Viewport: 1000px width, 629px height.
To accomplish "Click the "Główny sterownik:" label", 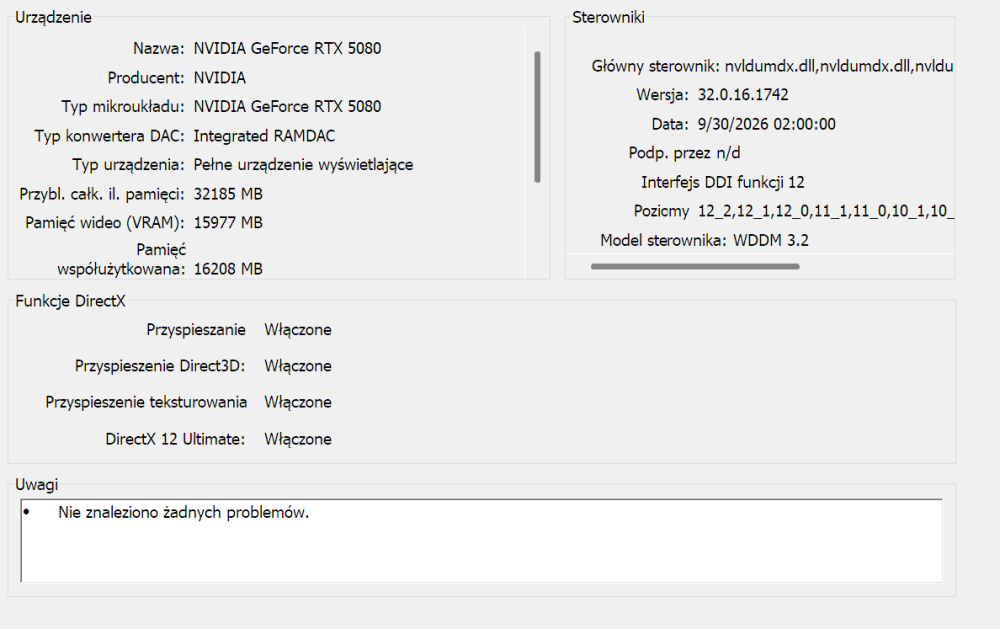I will pyautogui.click(x=656, y=66).
